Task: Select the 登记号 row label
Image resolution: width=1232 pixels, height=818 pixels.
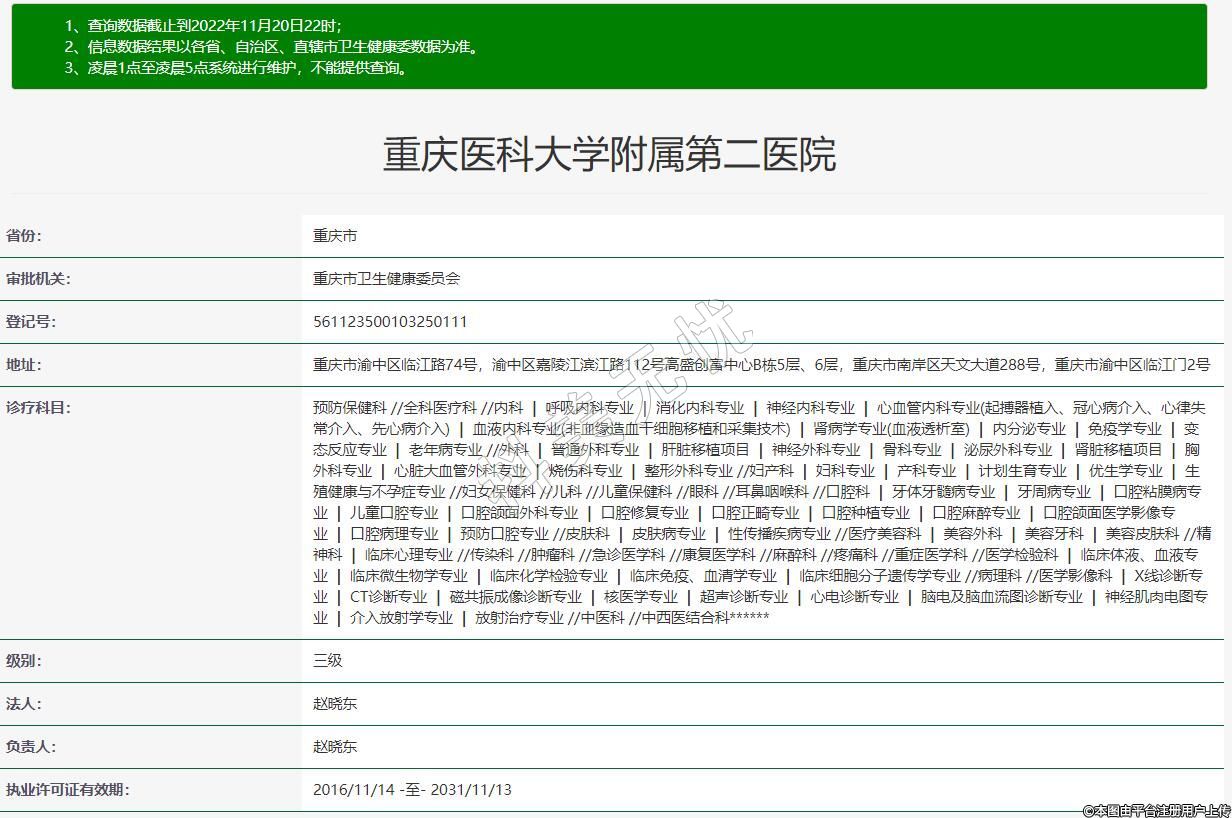Action: tap(31, 322)
